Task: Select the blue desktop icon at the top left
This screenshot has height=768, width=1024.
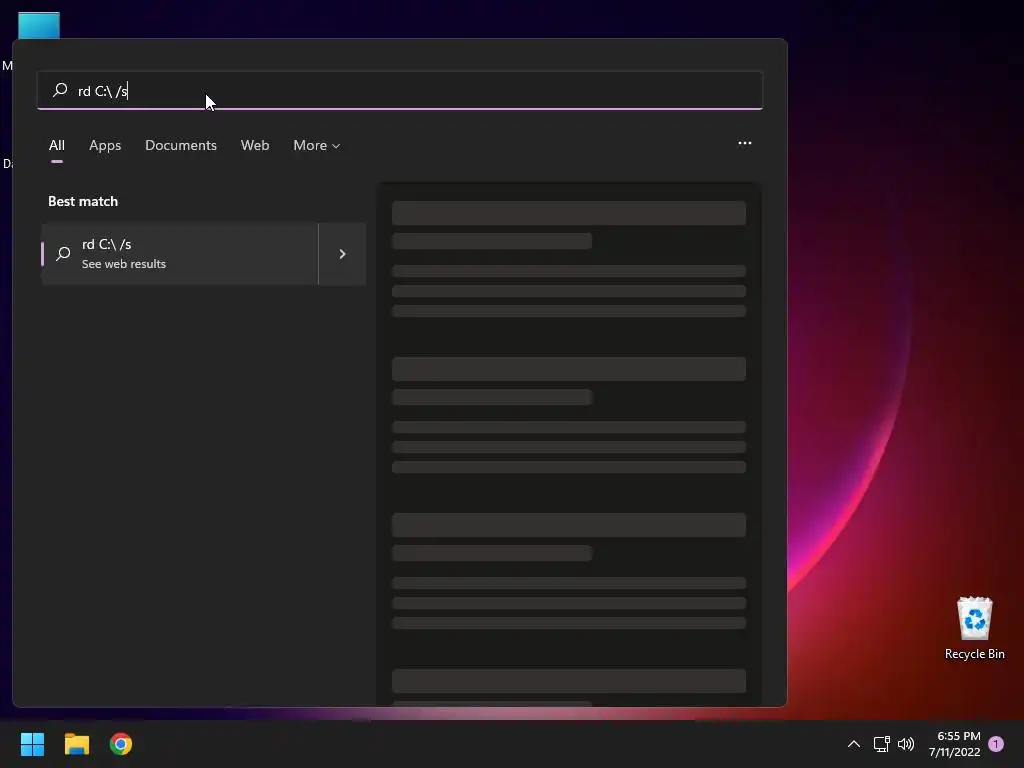Action: pos(39,26)
